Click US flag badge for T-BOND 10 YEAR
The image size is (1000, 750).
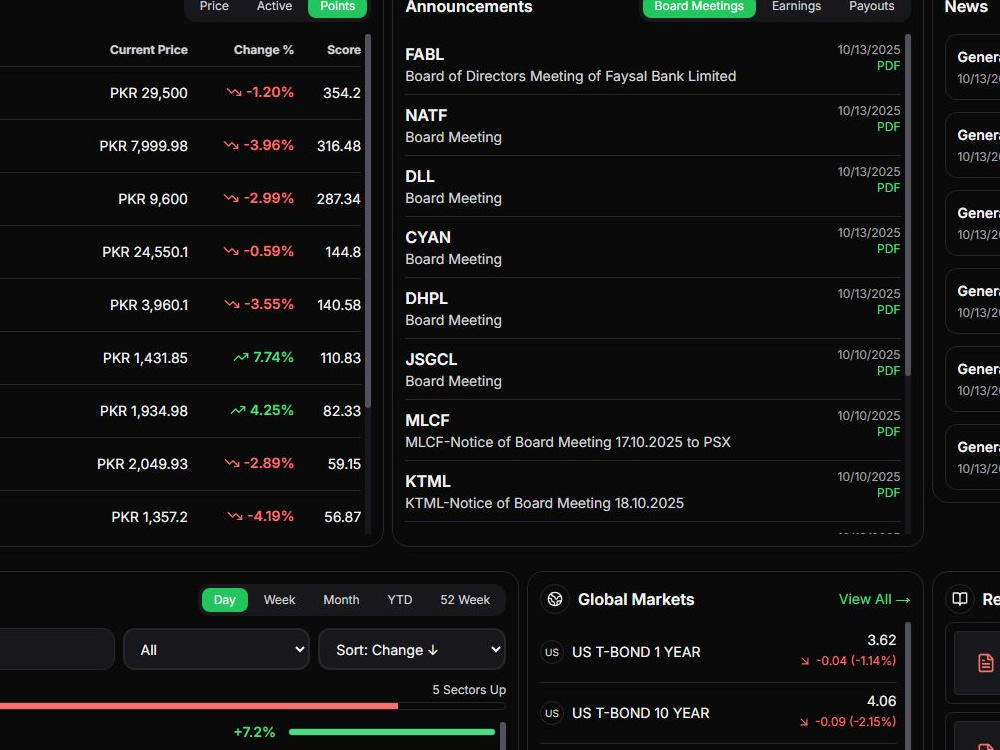click(x=552, y=713)
